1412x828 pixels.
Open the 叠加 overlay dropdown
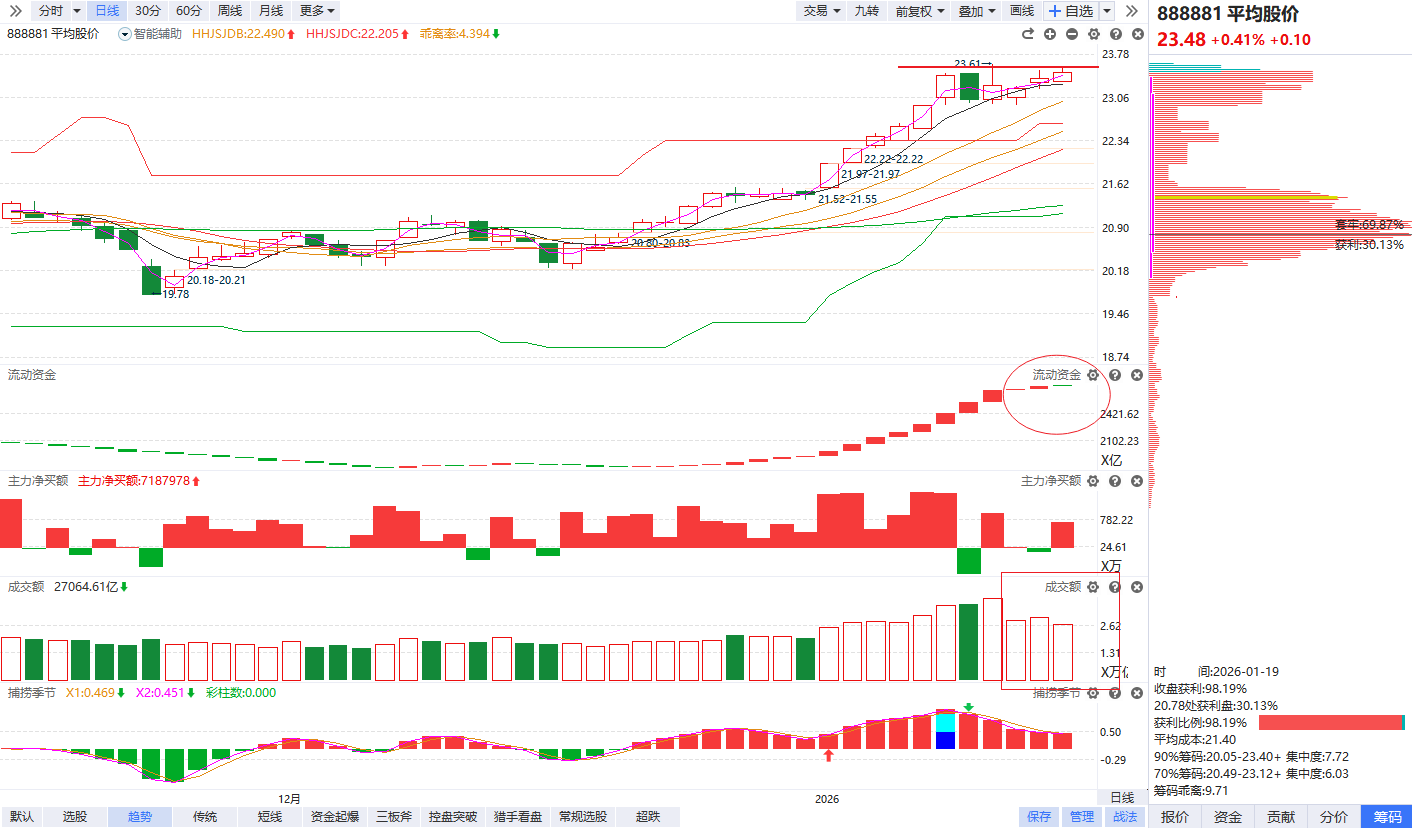point(977,11)
